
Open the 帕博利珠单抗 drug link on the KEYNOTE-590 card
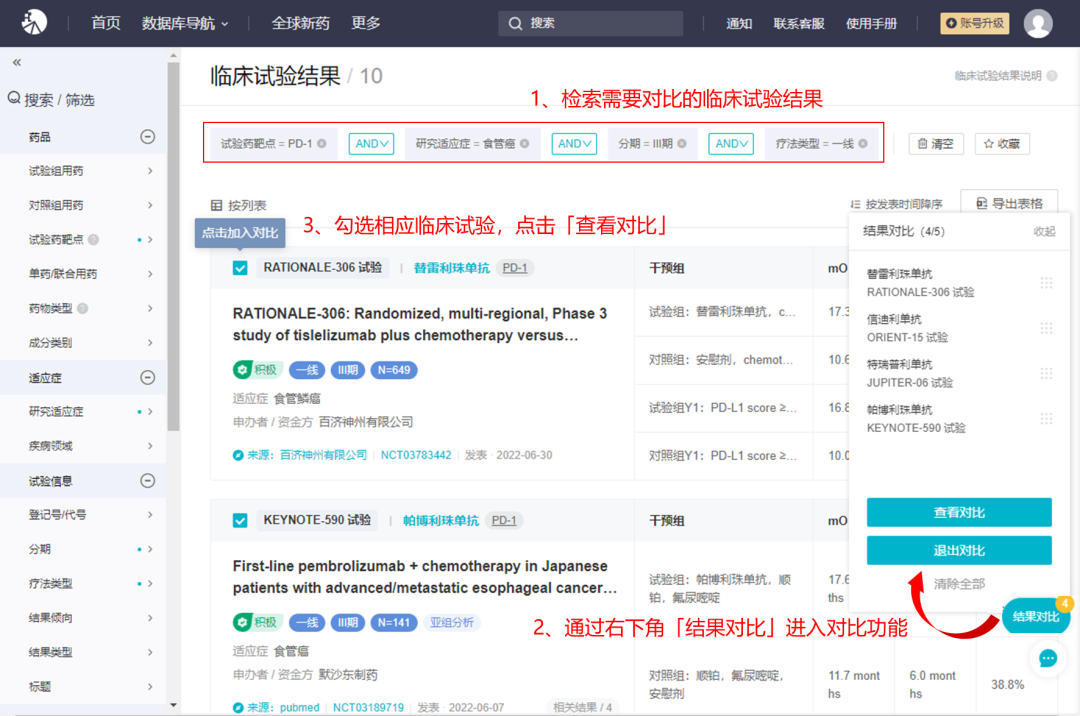tap(440, 521)
